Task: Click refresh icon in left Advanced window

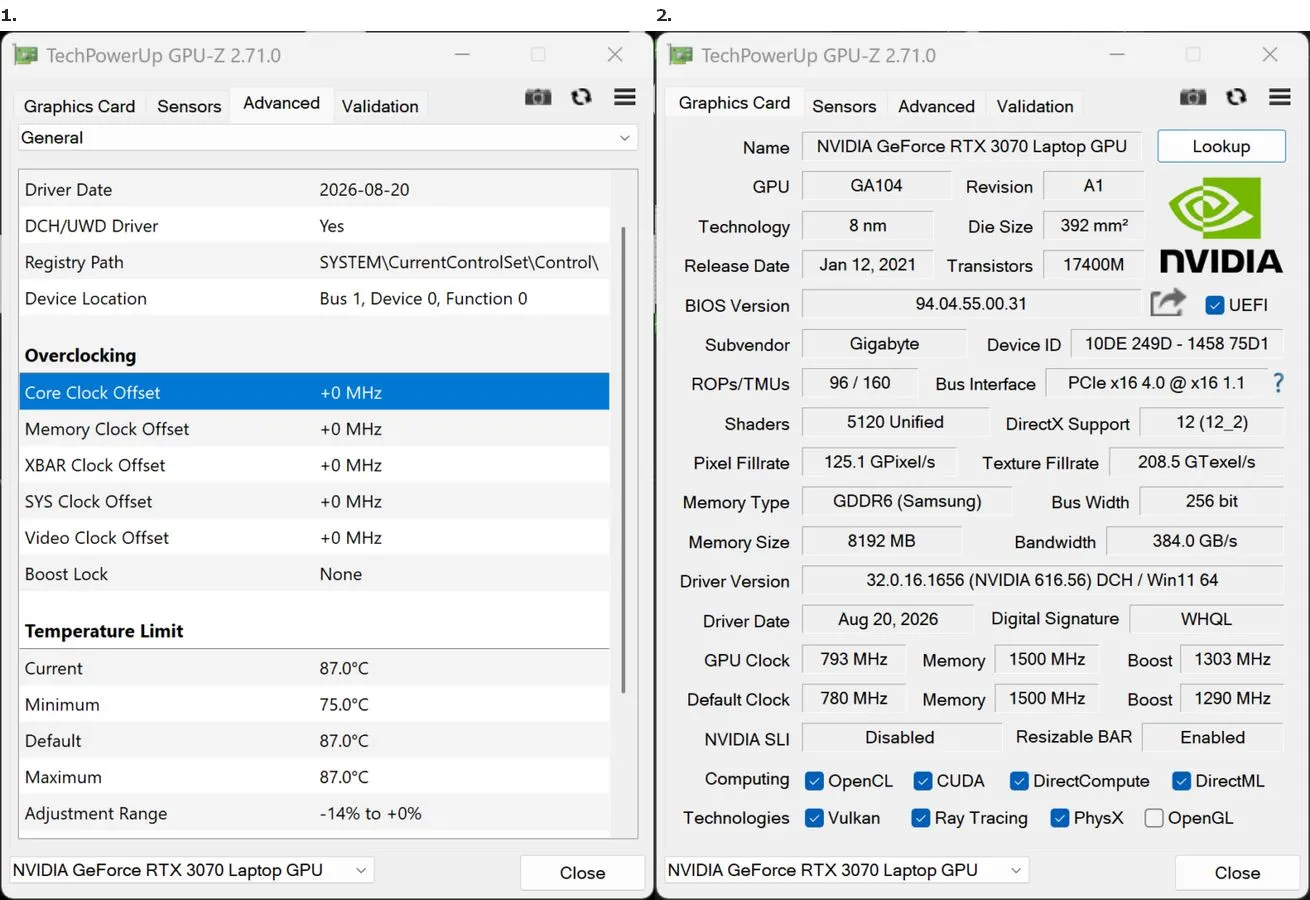Action: (581, 97)
